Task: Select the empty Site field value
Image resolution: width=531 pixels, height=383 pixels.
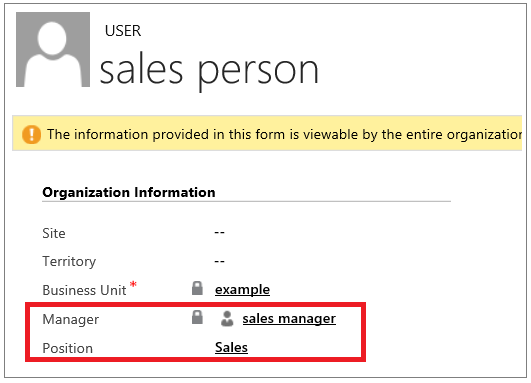Action: [x=219, y=233]
